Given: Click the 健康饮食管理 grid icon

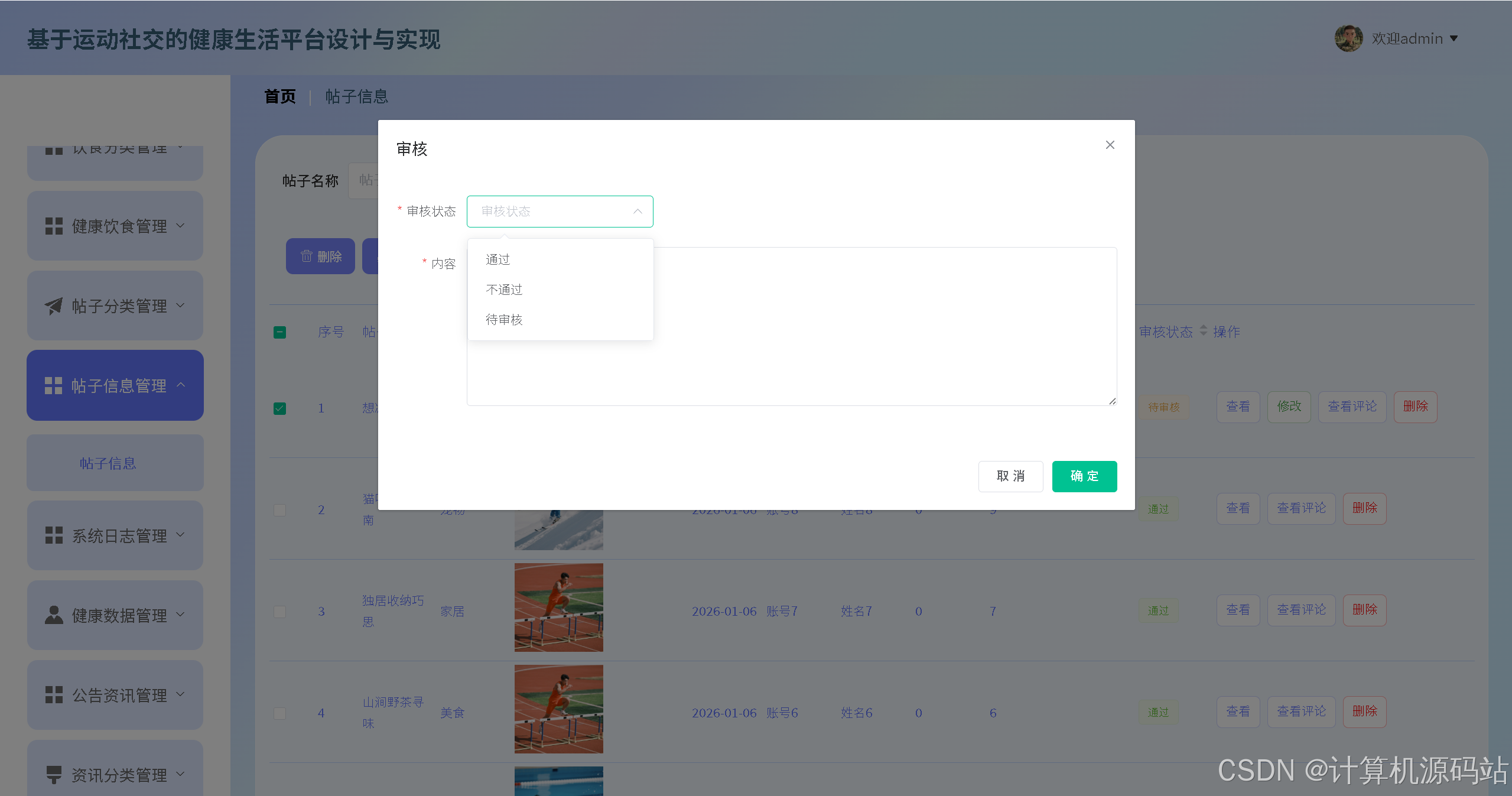Looking at the screenshot, I should point(54,226).
